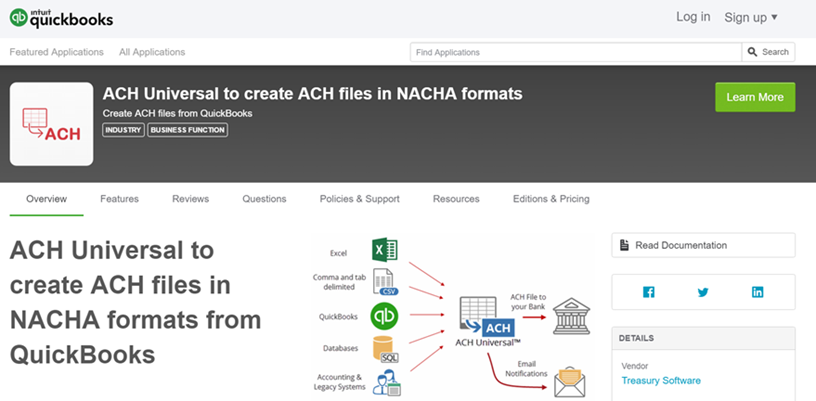
Task: Share the app on Facebook
Action: 648,292
